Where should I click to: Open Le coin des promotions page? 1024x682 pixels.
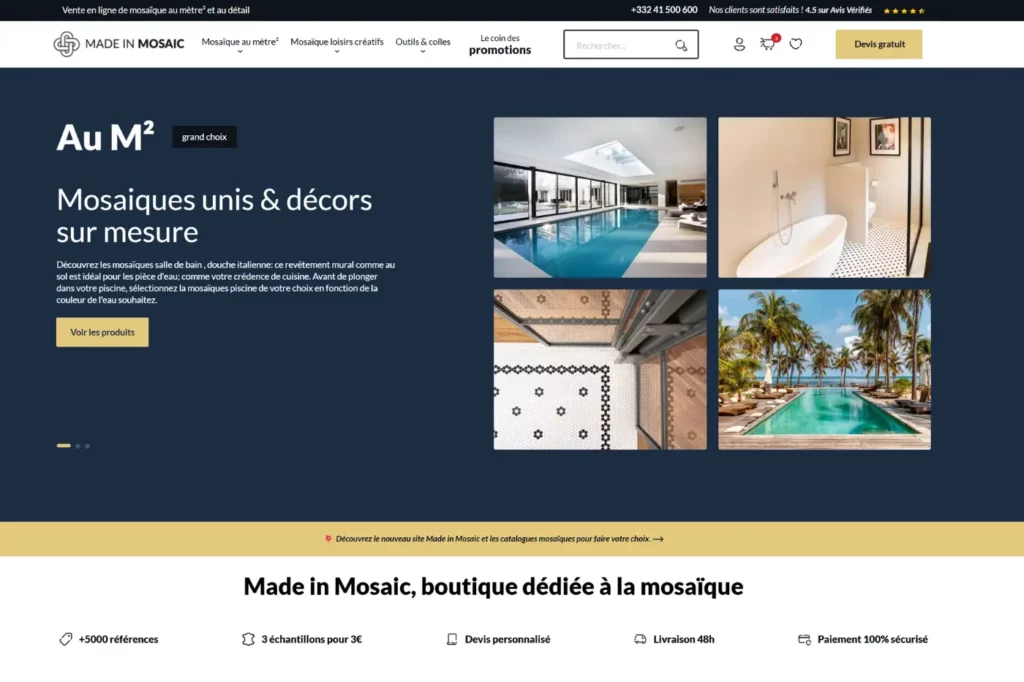(500, 44)
